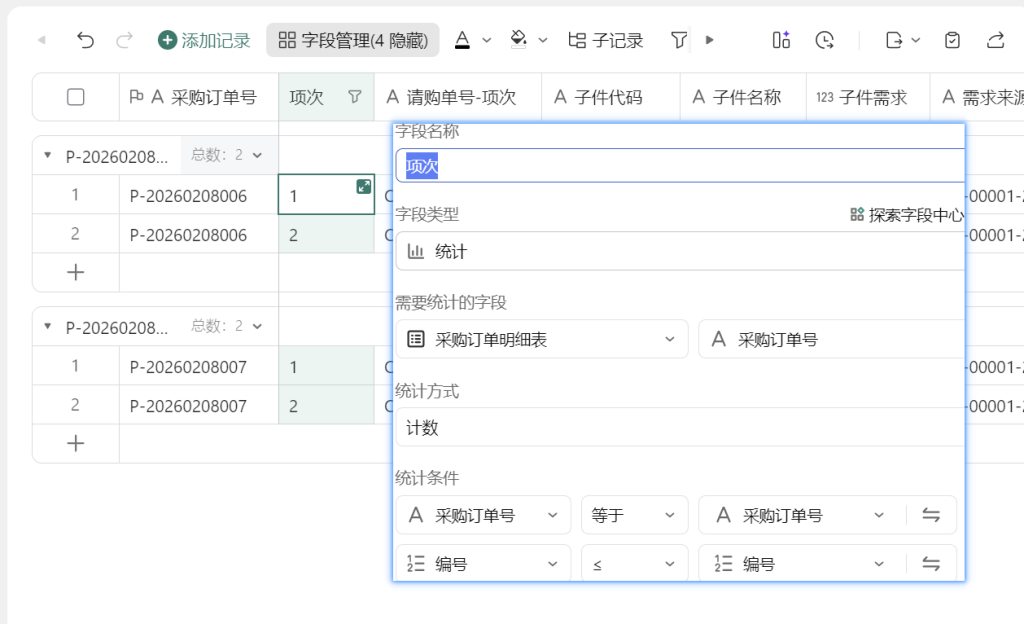
Task: Click the redo arrow icon
Action: (x=124, y=40)
